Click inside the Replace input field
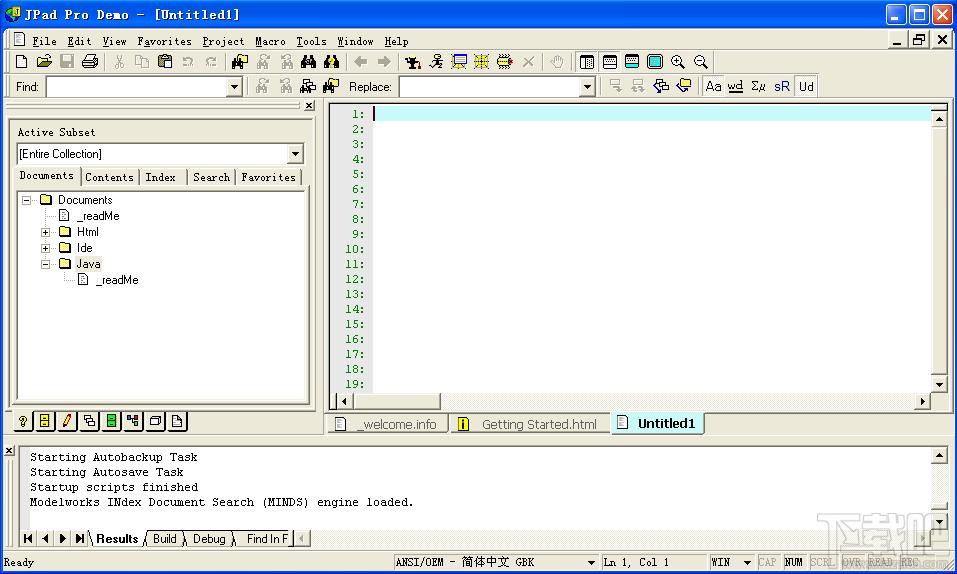This screenshot has width=957, height=574. point(489,87)
